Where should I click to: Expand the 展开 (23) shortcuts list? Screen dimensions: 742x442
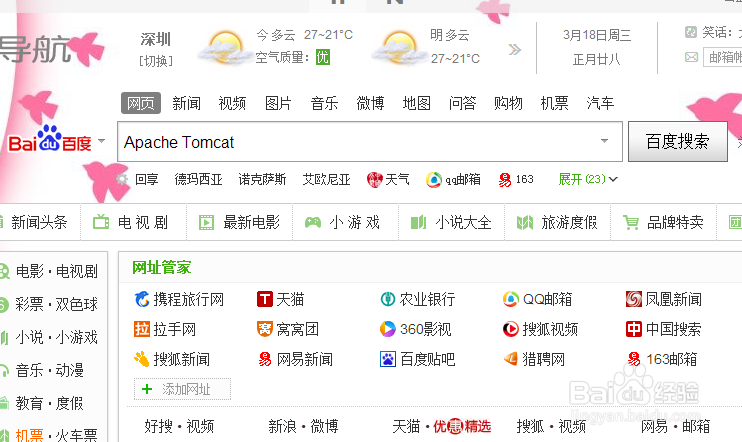point(588,179)
